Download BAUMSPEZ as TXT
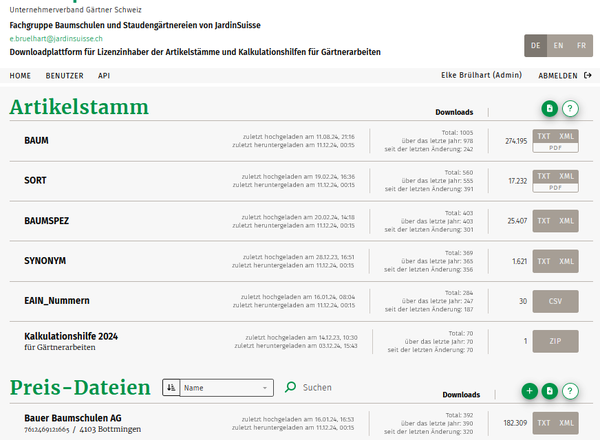 pyautogui.click(x=544, y=221)
